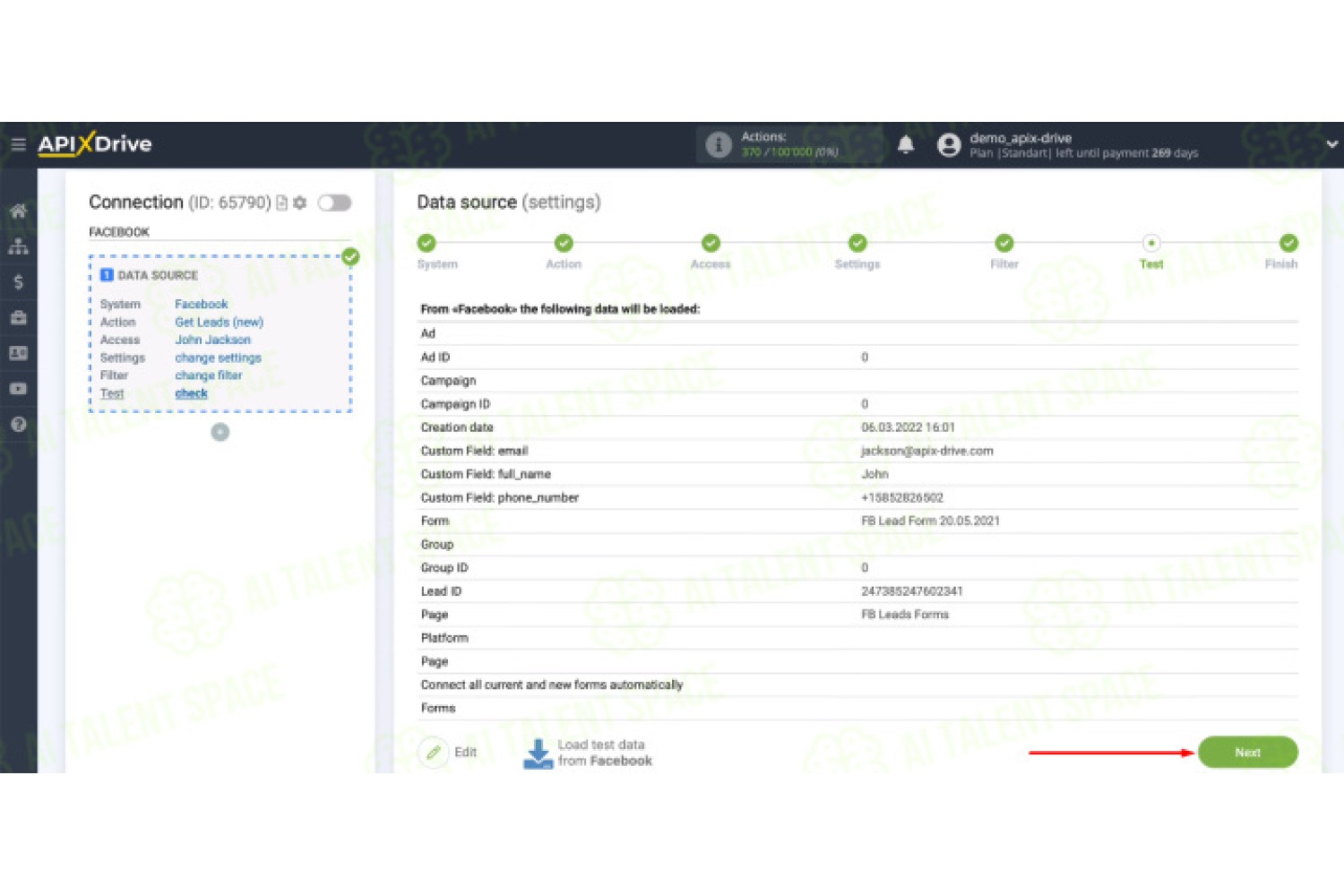
Task: Go to the Filter step
Action: 1004,243
